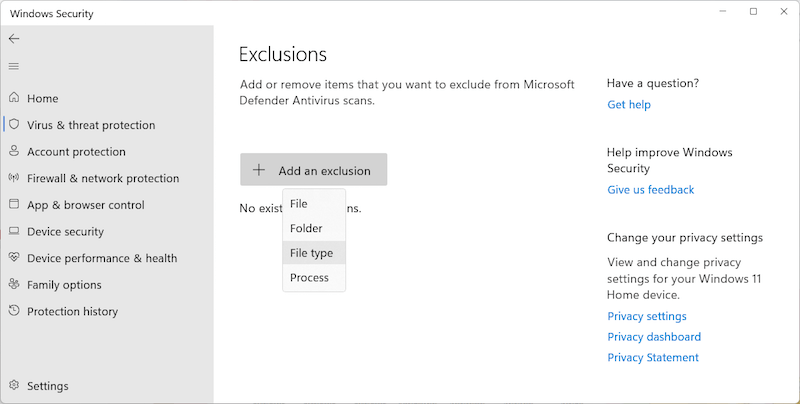Open Device performance & health section
800x404 pixels.
point(102,258)
